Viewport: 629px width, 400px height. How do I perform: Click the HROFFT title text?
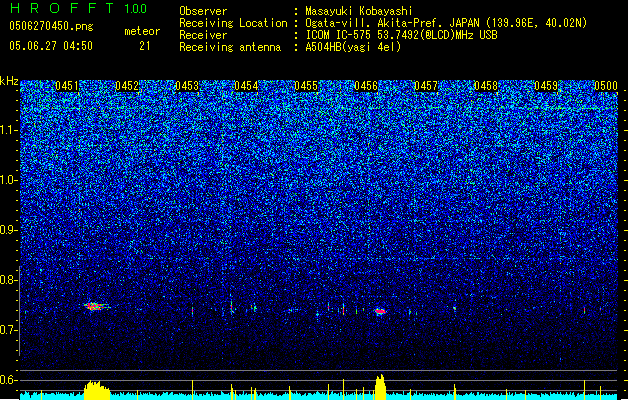(62, 8)
